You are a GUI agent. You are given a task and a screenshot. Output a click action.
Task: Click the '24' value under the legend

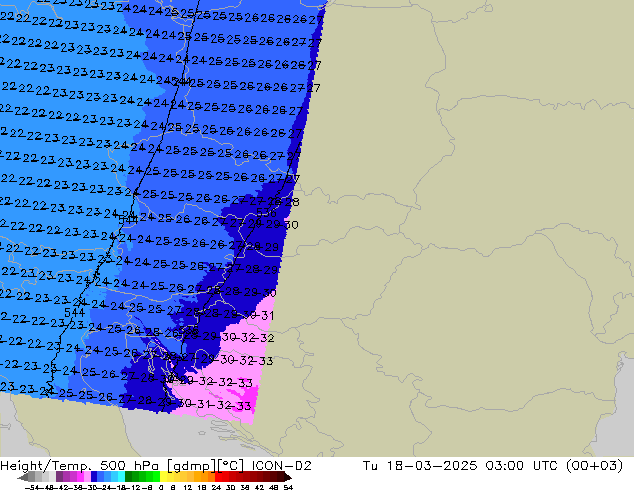click(x=216, y=487)
